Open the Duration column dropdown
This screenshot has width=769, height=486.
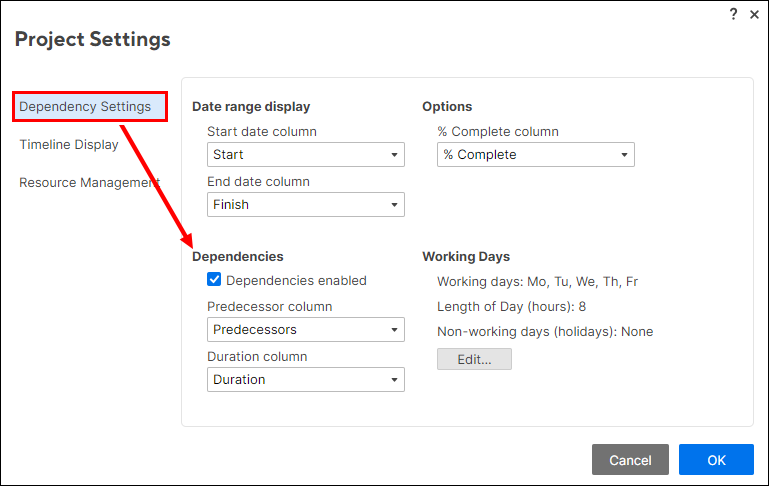point(305,380)
